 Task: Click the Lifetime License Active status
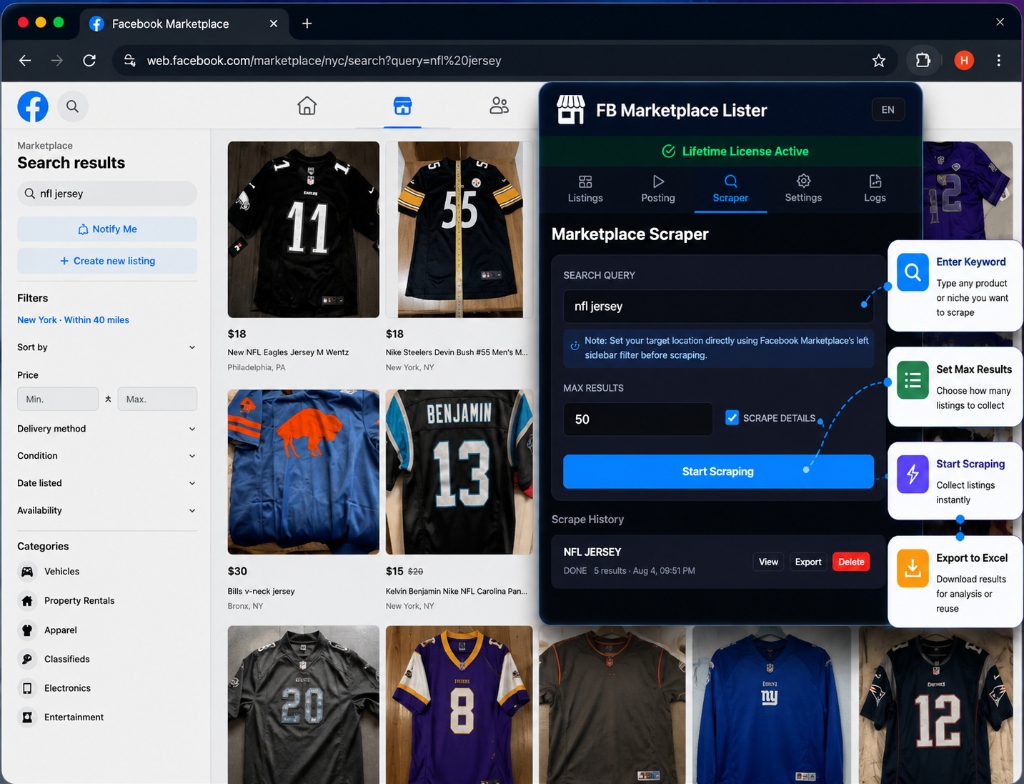coord(735,152)
